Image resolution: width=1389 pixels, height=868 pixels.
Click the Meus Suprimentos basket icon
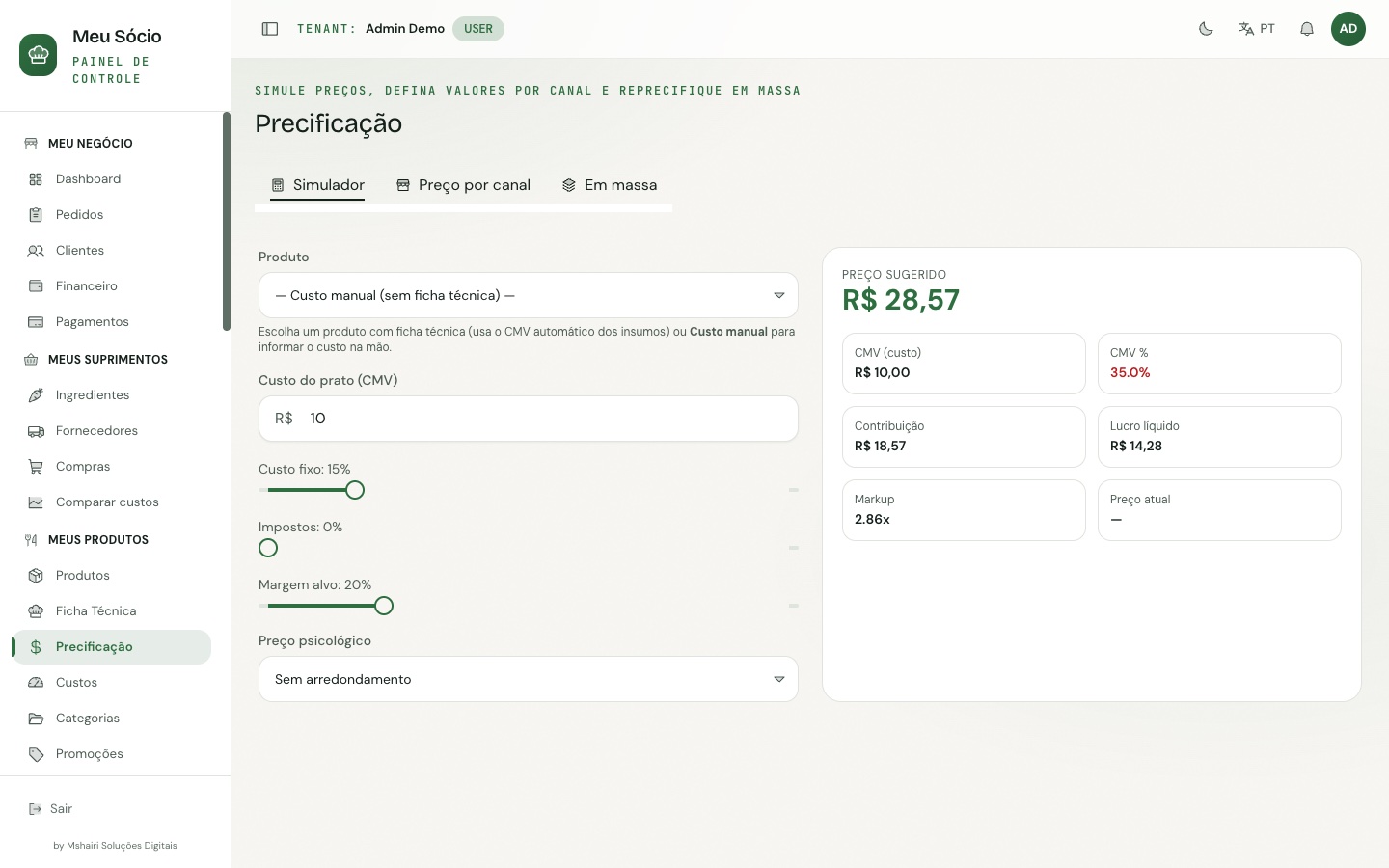(31, 360)
